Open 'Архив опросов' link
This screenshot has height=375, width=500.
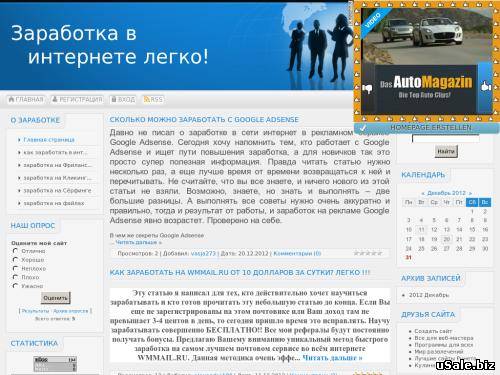click(x=71, y=311)
